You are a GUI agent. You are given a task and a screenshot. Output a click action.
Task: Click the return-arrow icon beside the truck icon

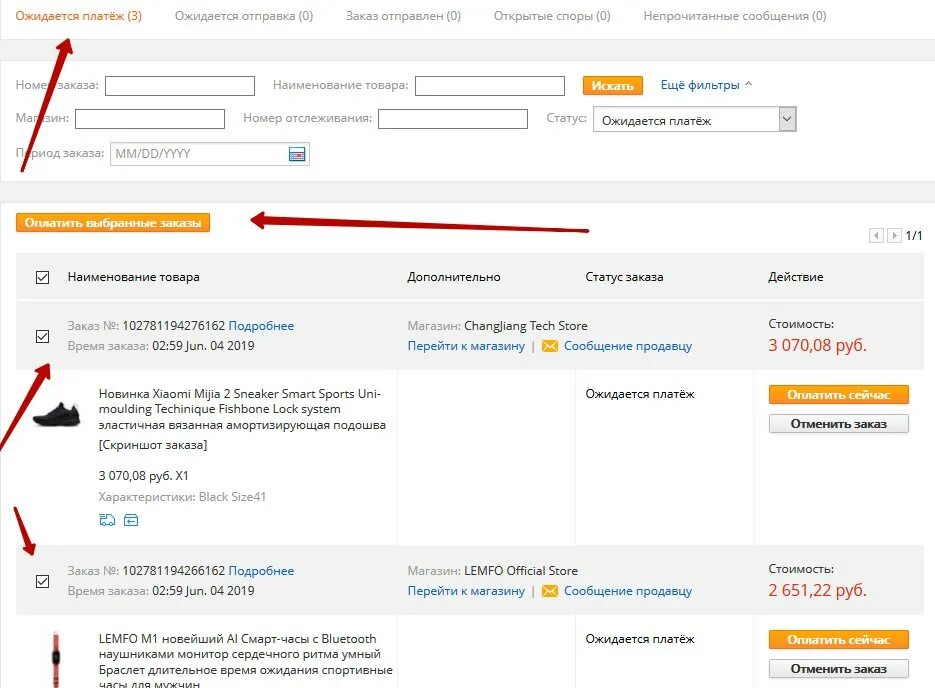coord(131,520)
